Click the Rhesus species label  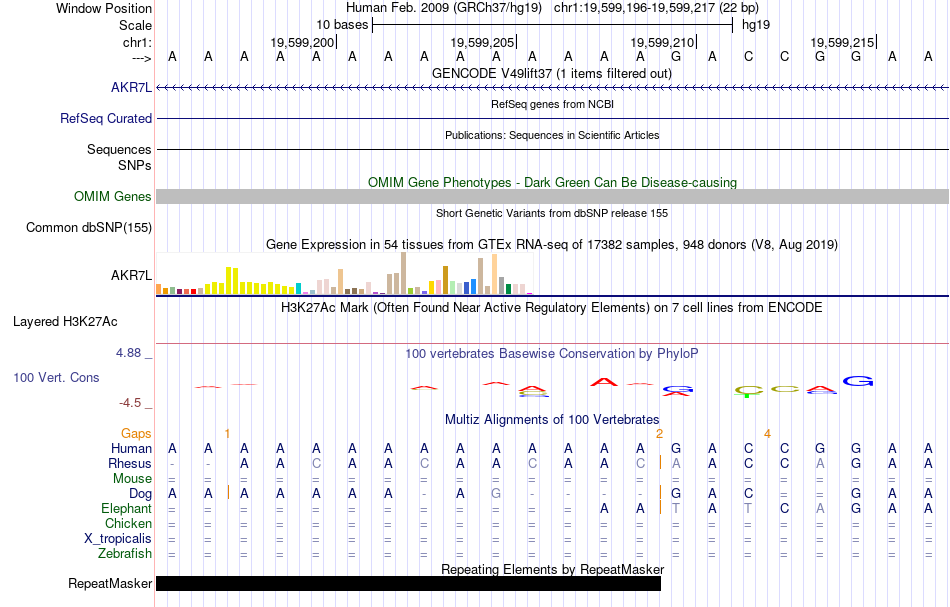click(x=130, y=463)
